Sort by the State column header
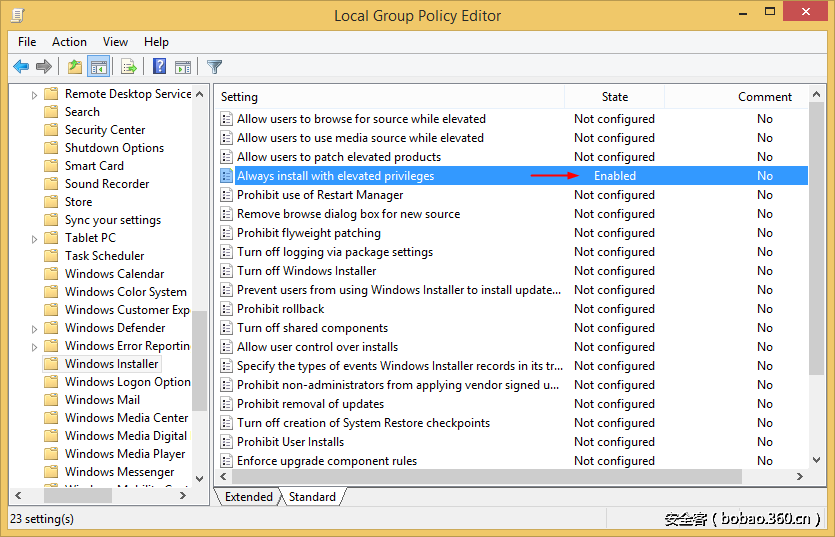Screen dimensions: 835x537 click(x=614, y=97)
